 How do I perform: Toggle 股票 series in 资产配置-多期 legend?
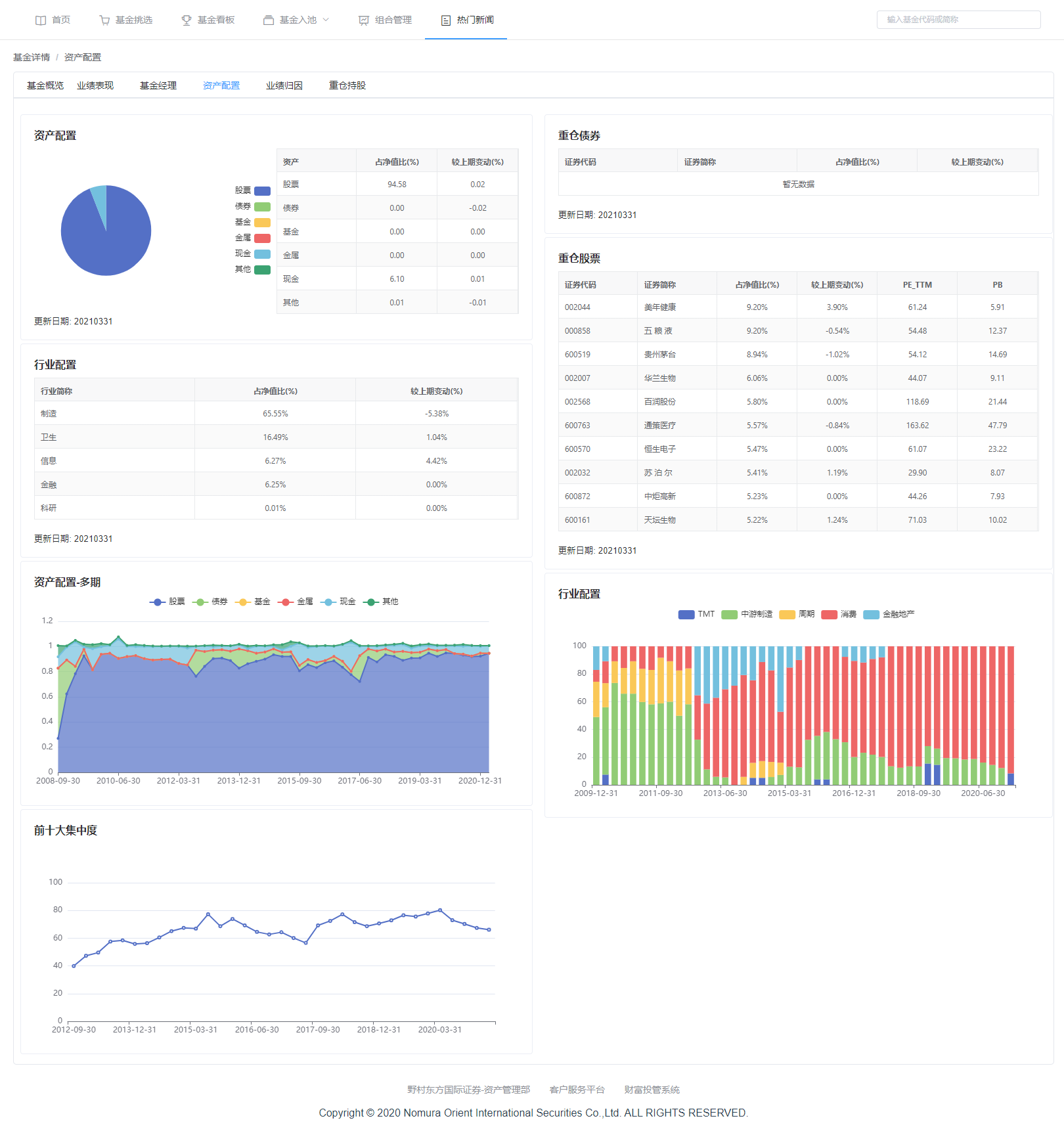[167, 602]
